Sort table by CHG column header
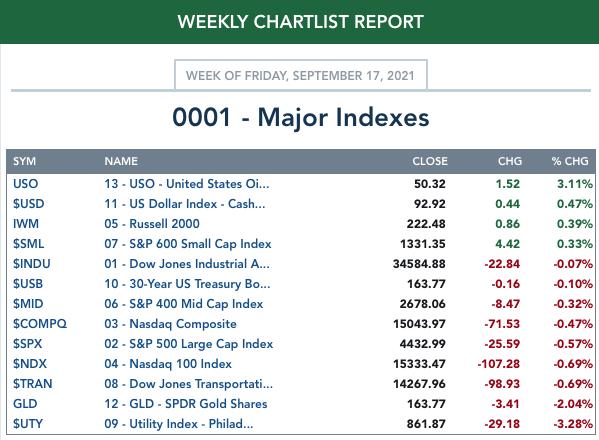This screenshot has width=599, height=440. tap(510, 161)
